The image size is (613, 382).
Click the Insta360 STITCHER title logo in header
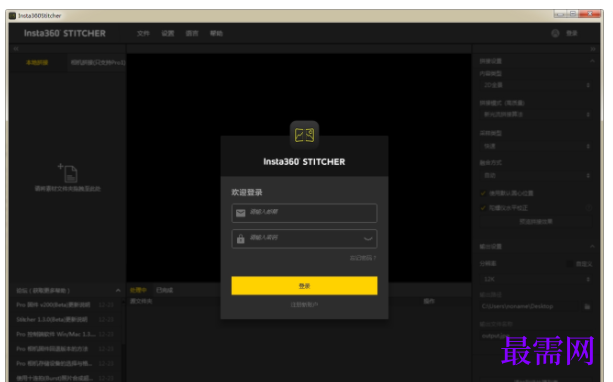pyautogui.click(x=65, y=33)
